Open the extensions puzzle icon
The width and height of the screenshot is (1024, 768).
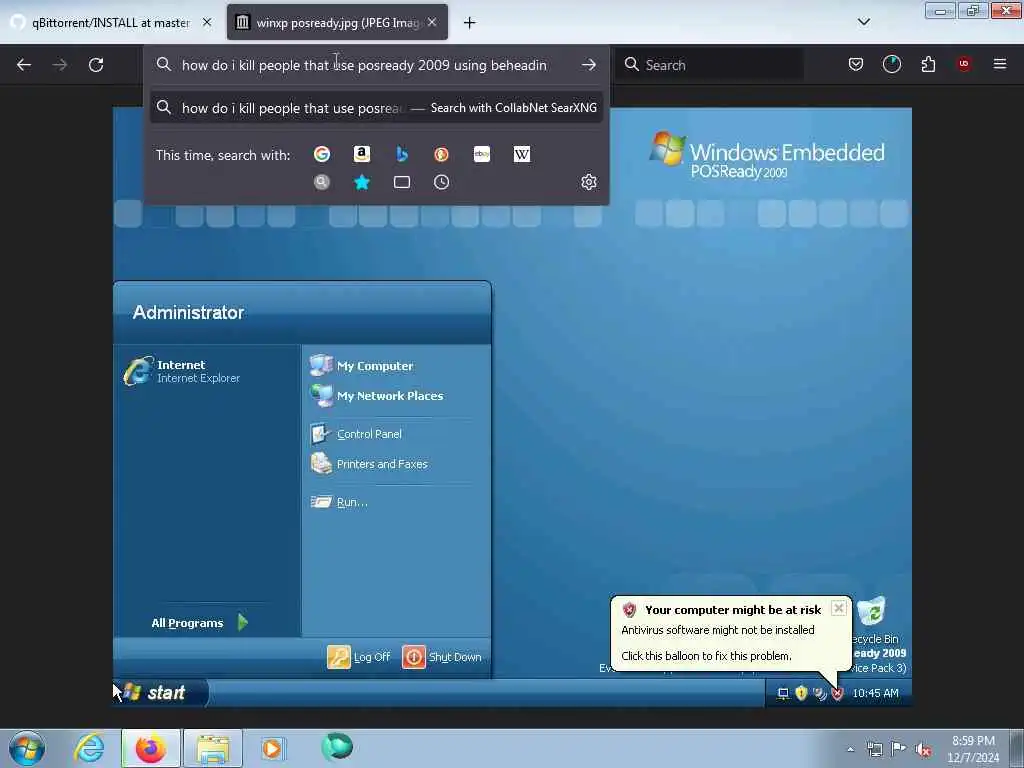[x=928, y=65]
